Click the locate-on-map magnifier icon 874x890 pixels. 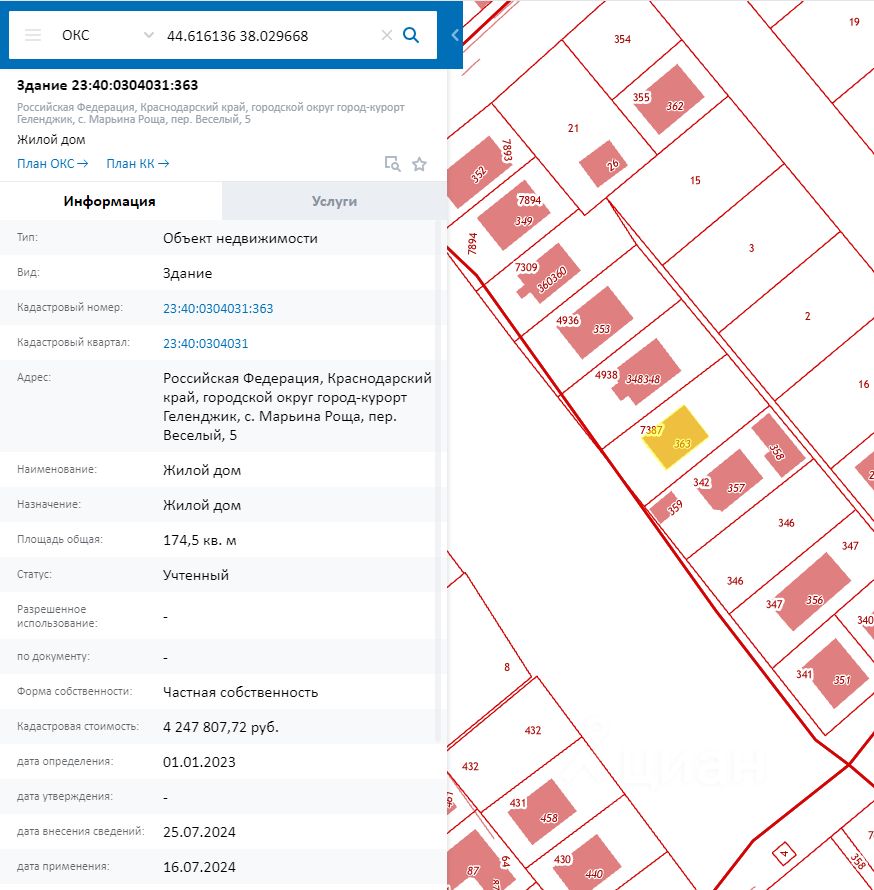(x=392, y=163)
